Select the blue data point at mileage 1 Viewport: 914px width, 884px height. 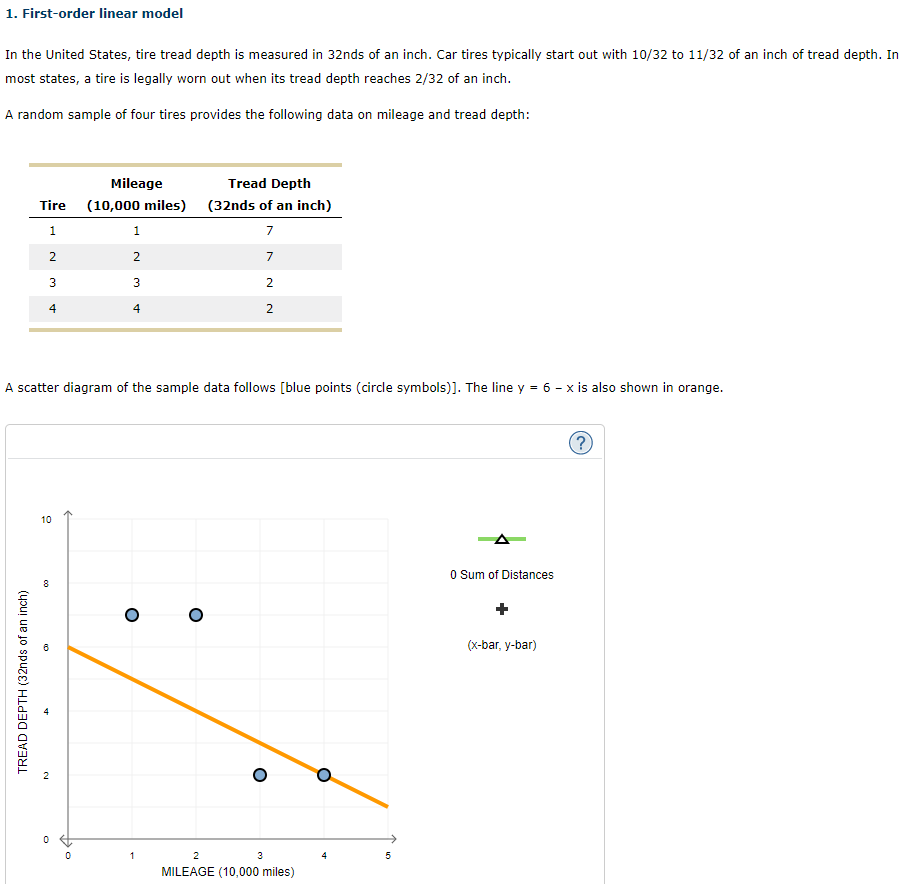coord(131,613)
